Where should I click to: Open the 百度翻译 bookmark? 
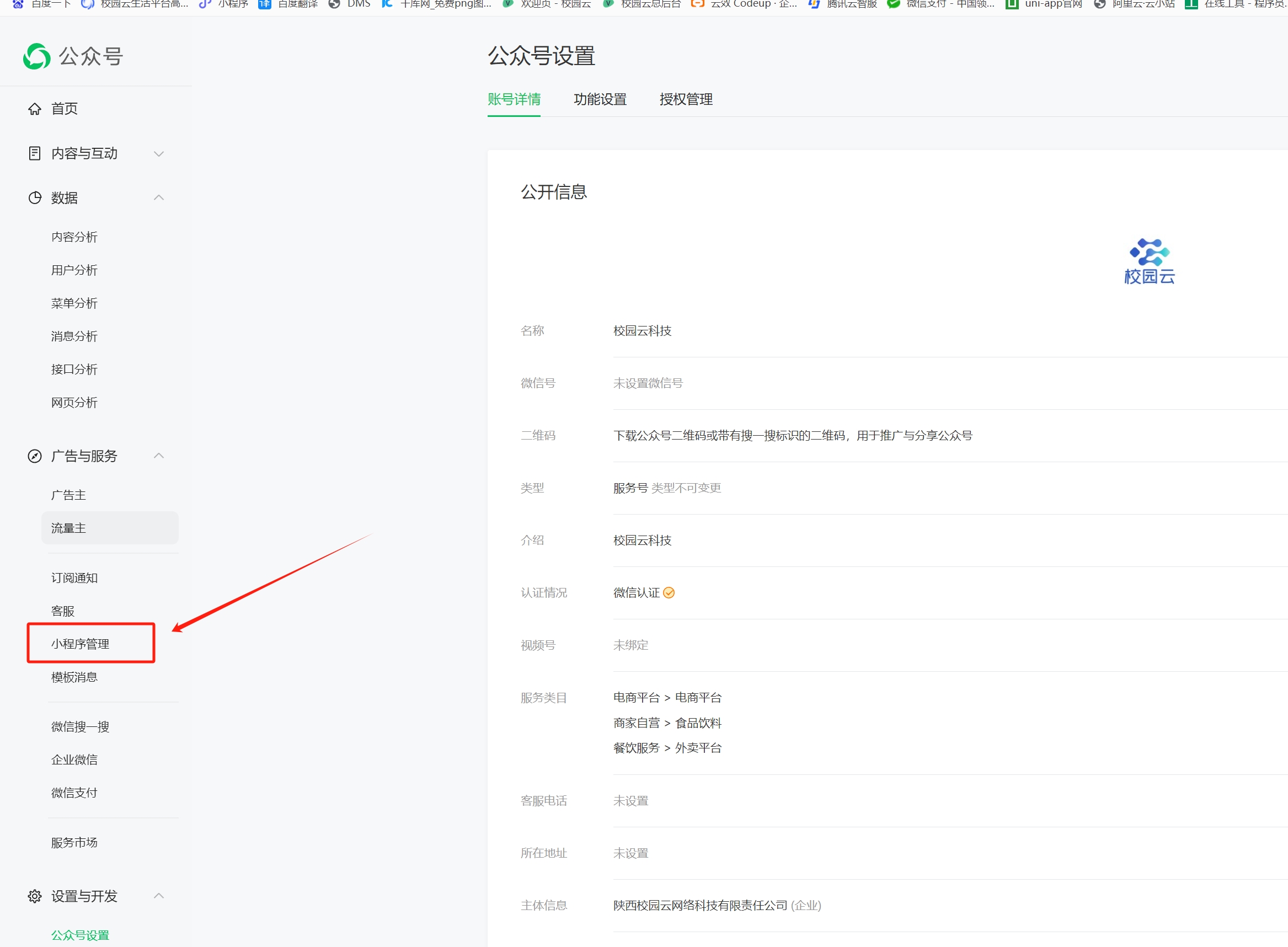click(x=288, y=4)
